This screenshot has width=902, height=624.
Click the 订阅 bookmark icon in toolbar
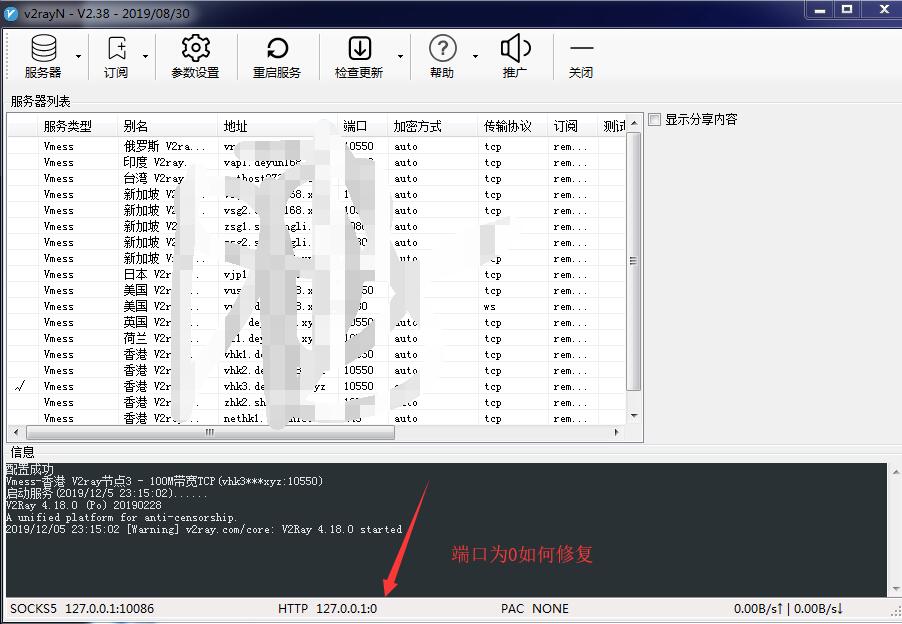tap(117, 48)
